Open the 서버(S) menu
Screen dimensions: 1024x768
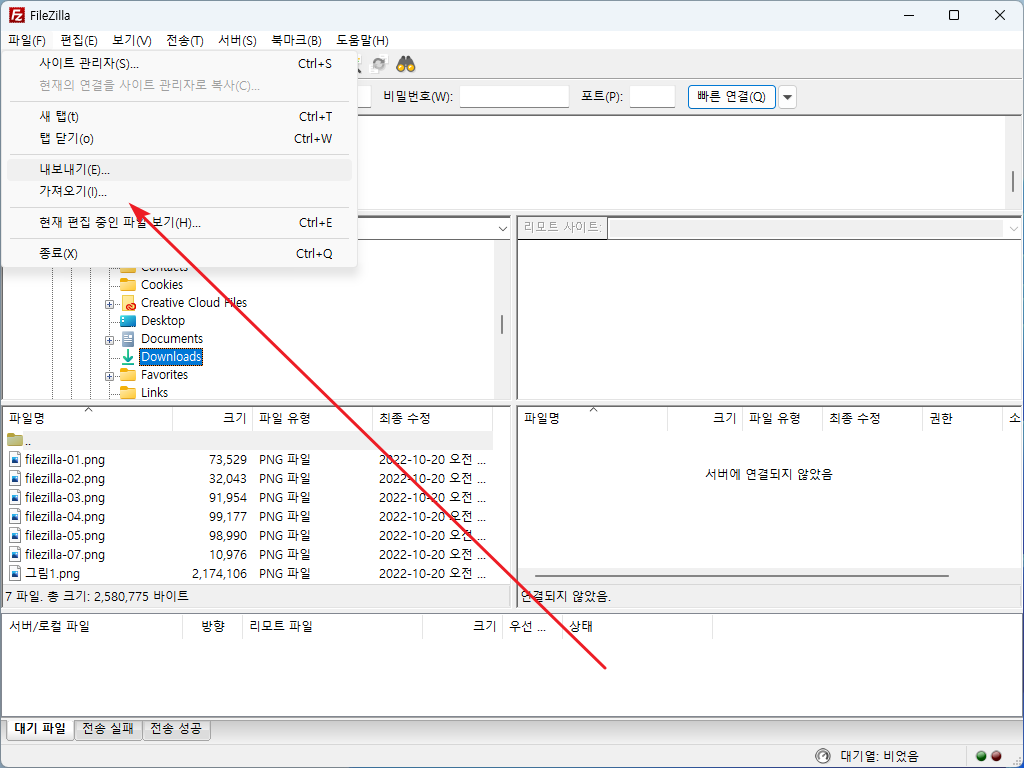pos(237,40)
